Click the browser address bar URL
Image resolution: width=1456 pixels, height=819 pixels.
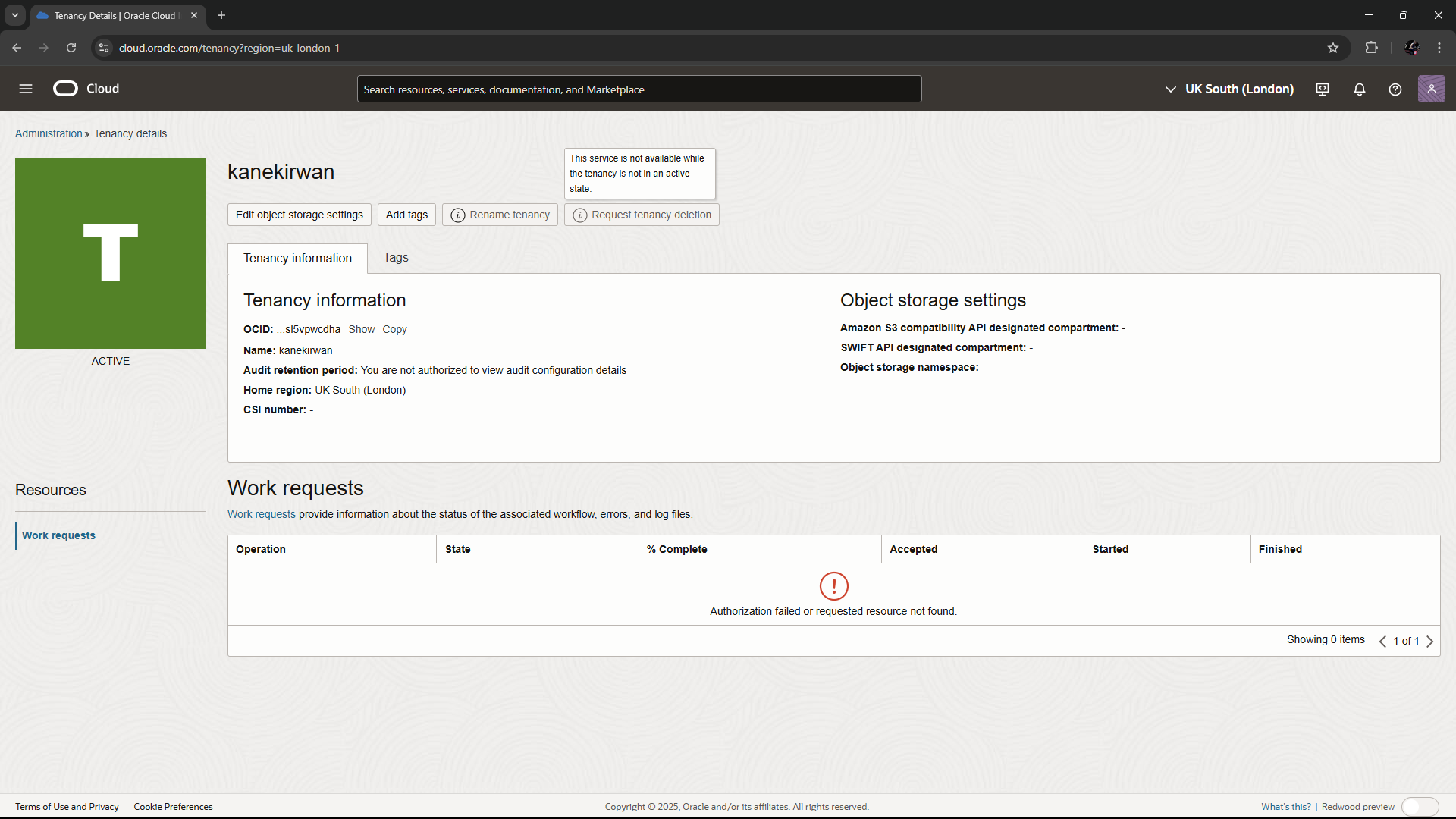(229, 48)
